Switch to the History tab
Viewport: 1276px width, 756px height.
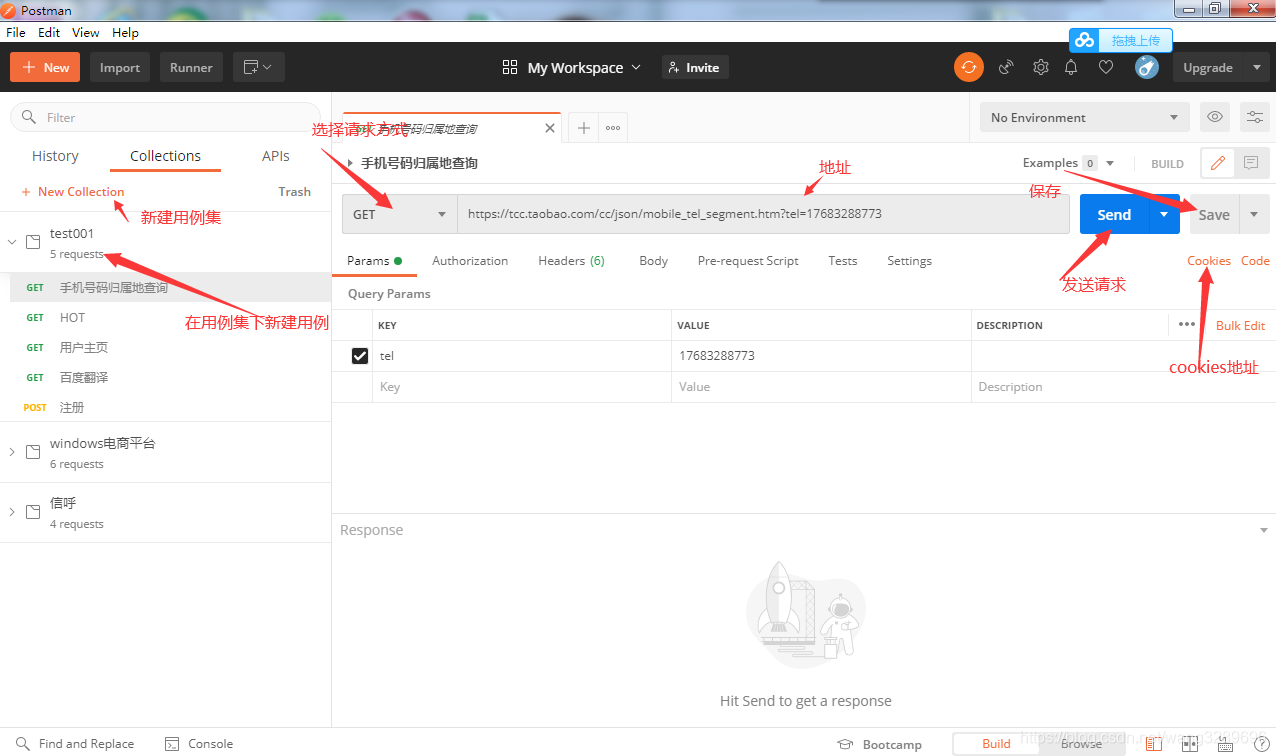55,156
